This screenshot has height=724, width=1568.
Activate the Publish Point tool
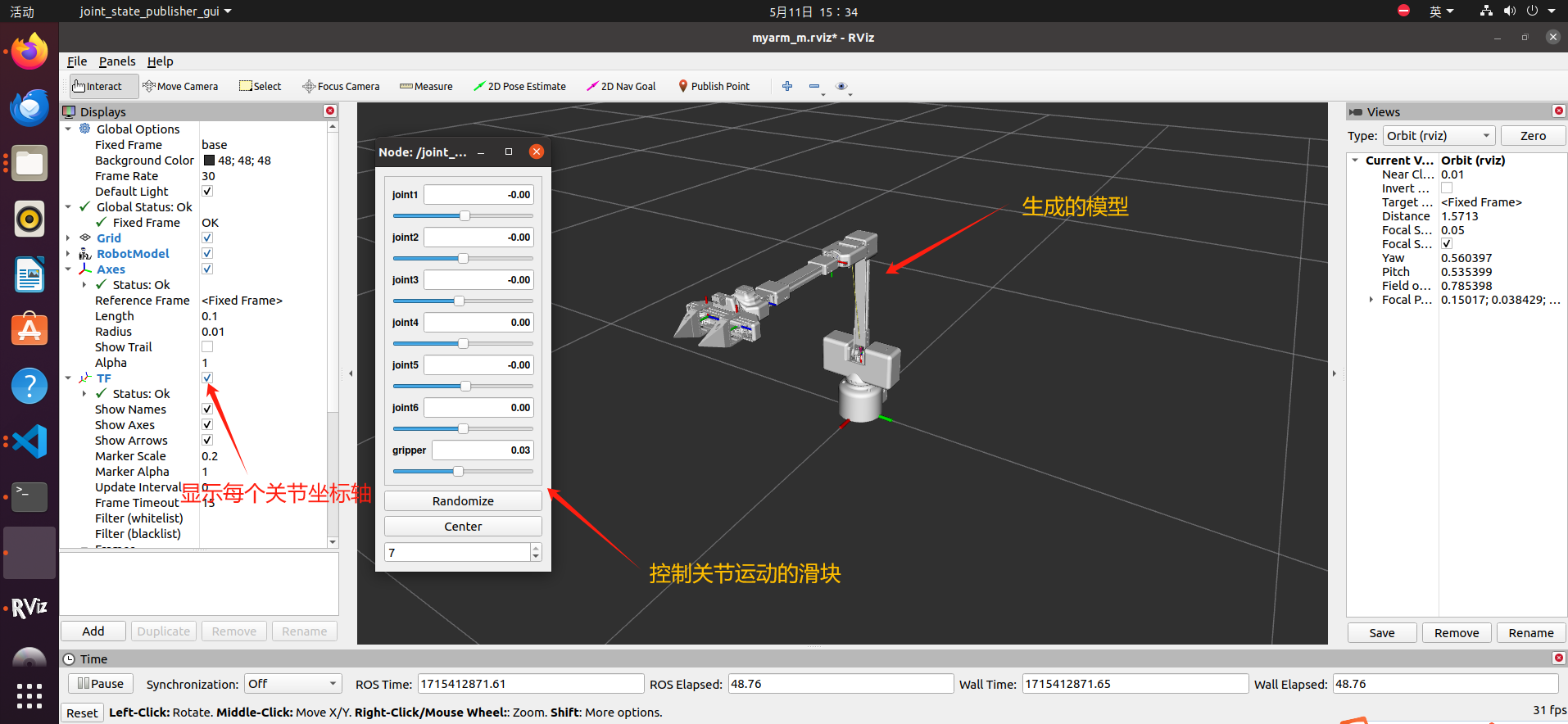(x=714, y=86)
